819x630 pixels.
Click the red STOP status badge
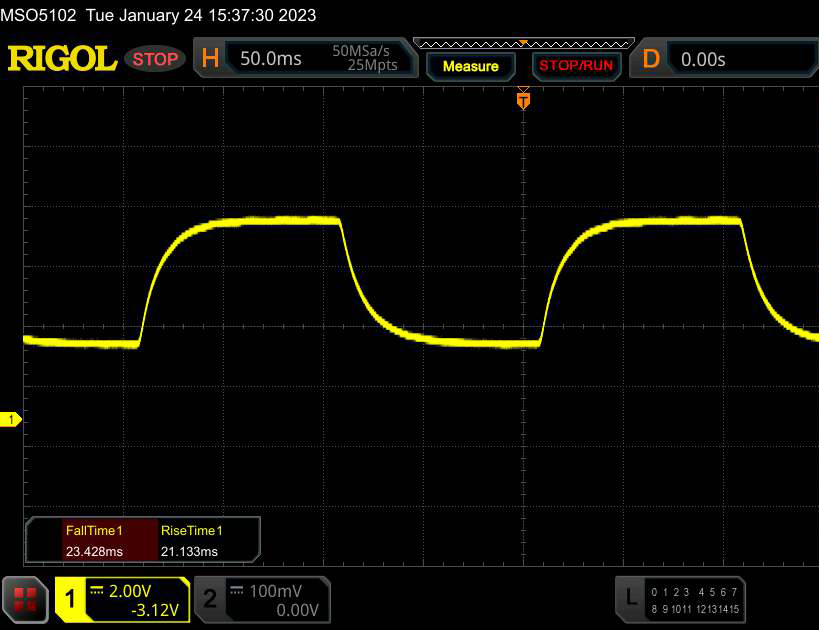point(156,59)
